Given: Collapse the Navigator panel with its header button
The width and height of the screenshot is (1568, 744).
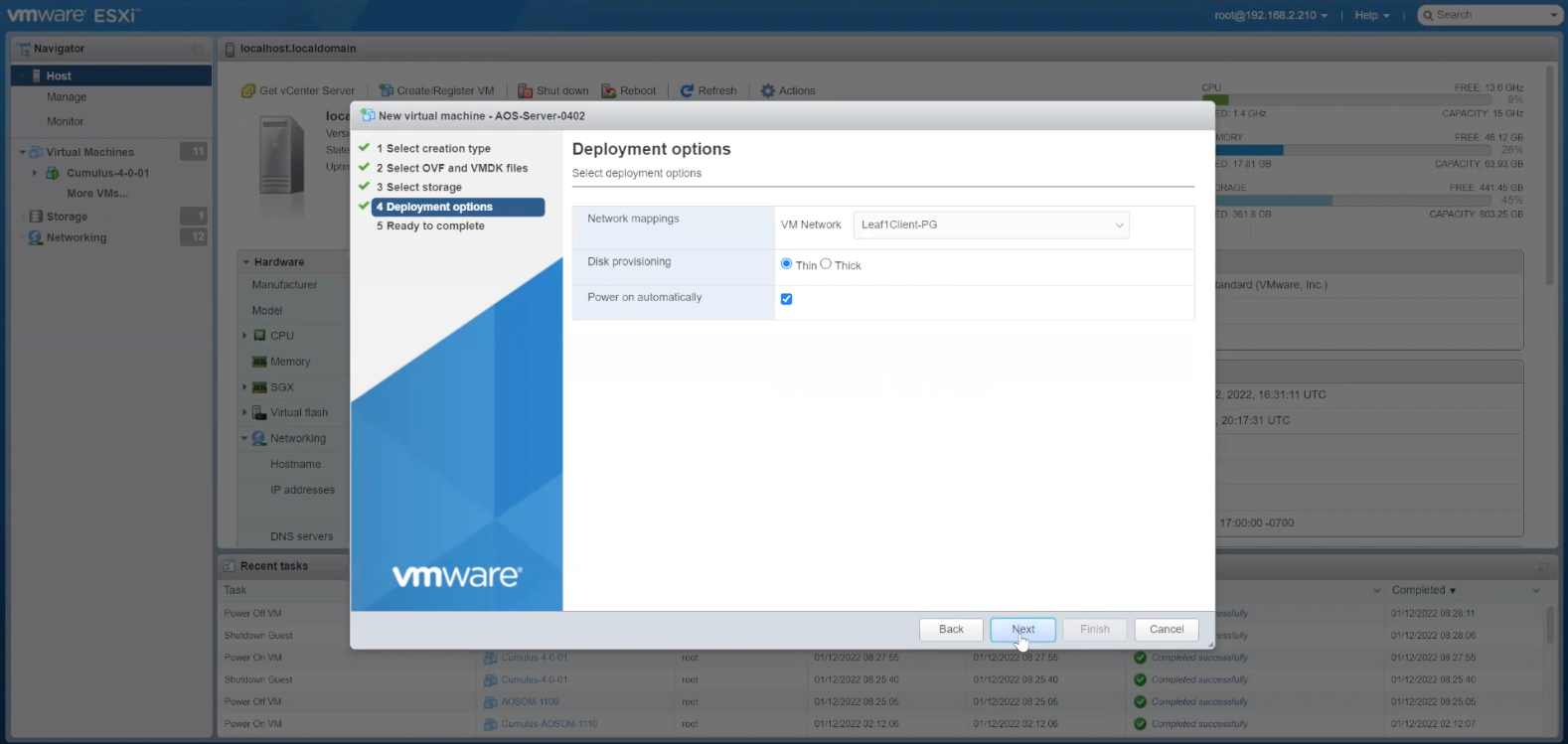Looking at the screenshot, I should tap(197, 49).
